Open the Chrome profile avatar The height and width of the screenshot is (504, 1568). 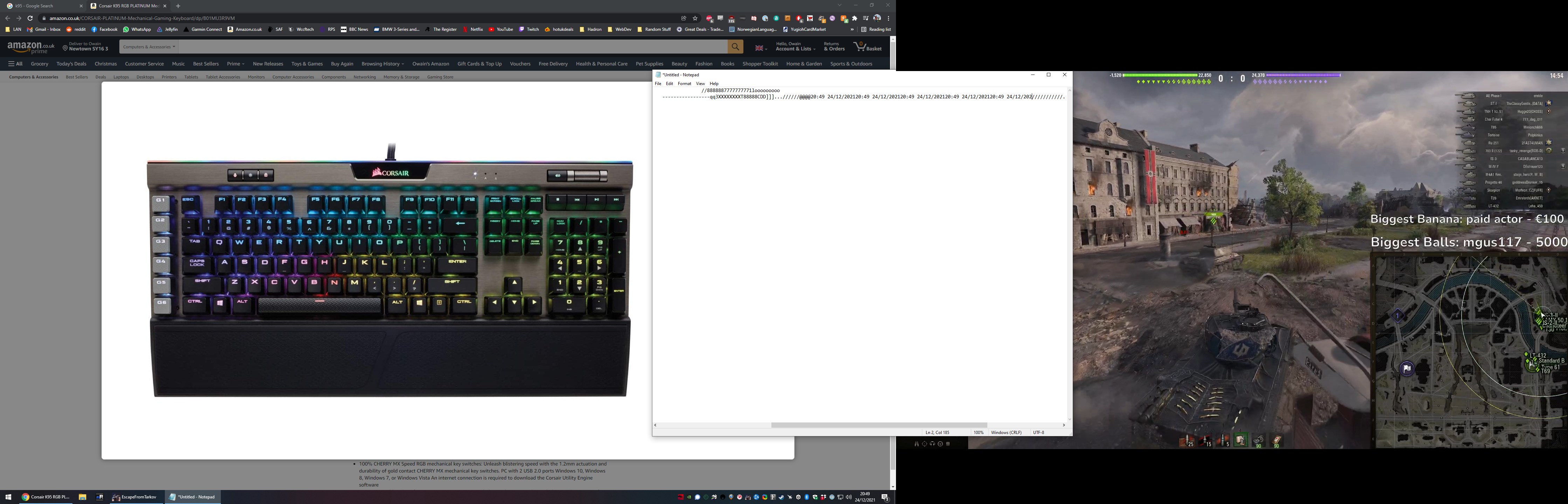tap(877, 18)
